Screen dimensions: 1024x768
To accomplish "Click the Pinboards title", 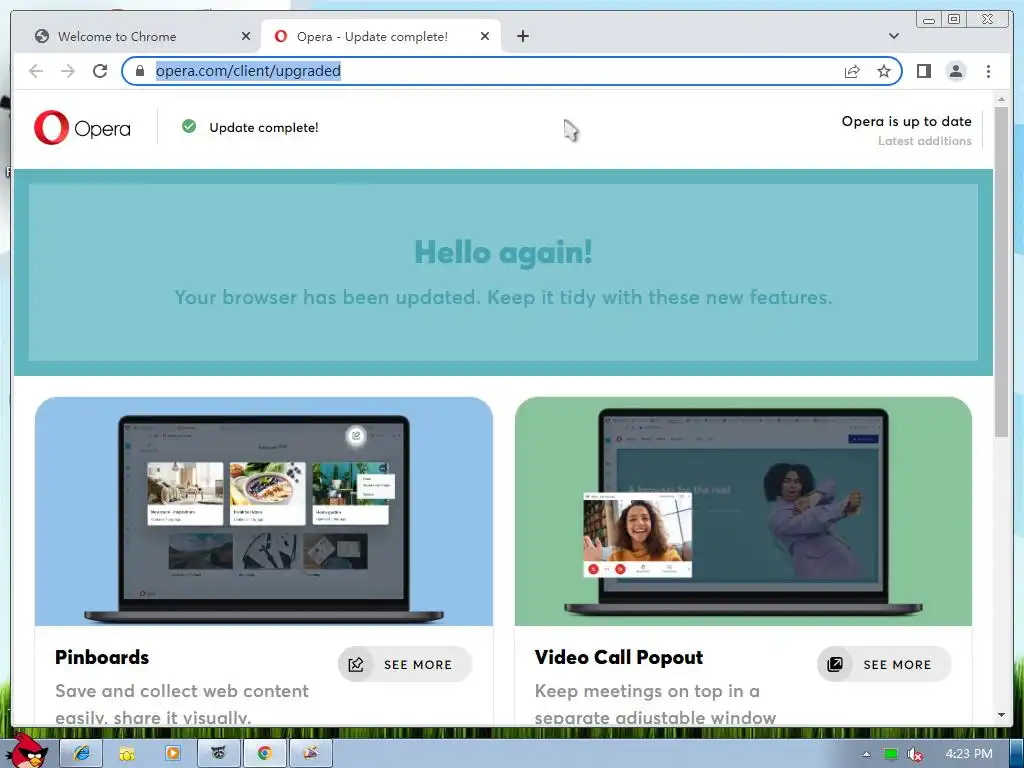I will point(102,657).
